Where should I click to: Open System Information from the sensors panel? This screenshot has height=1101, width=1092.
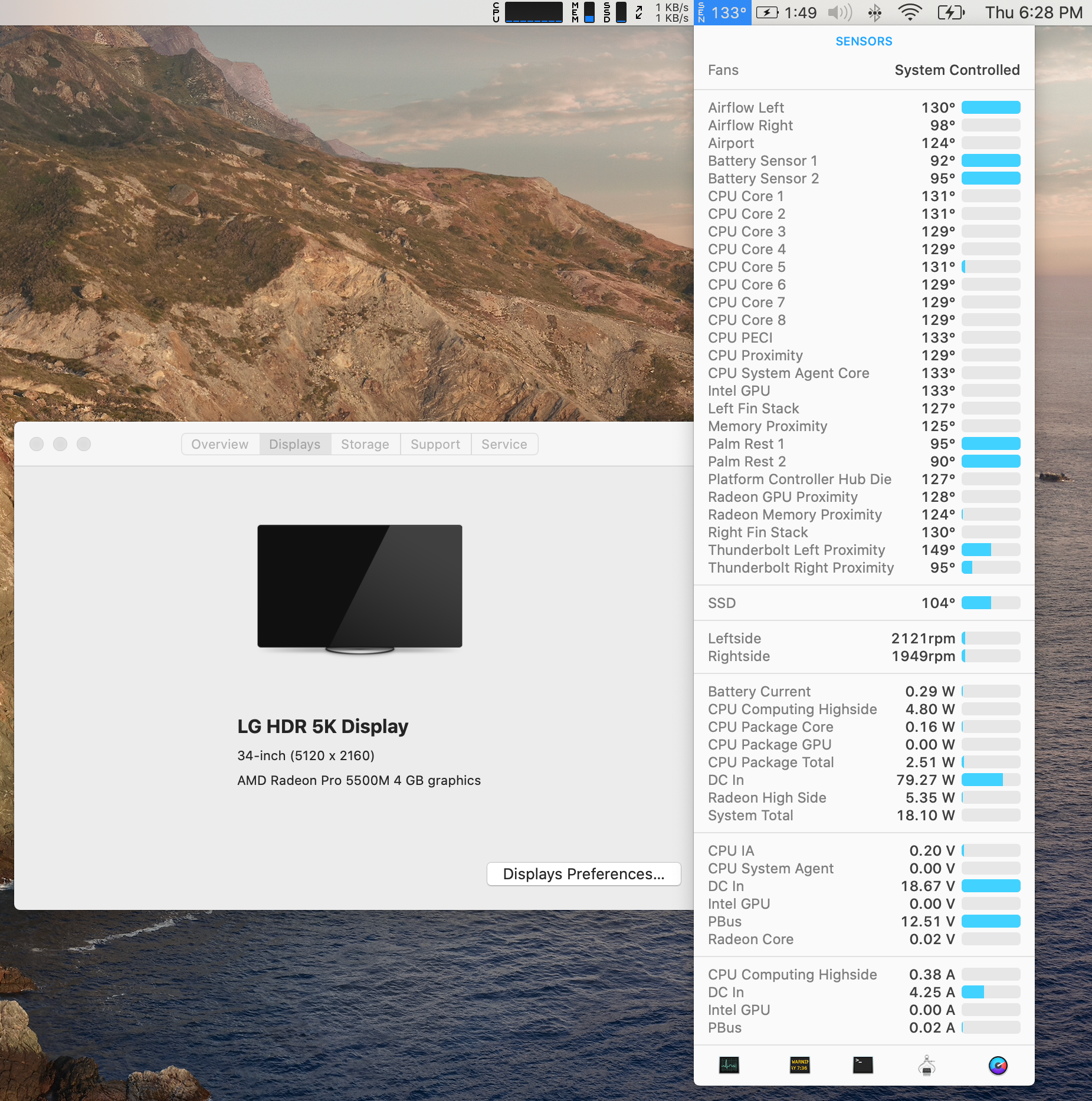click(x=927, y=1065)
